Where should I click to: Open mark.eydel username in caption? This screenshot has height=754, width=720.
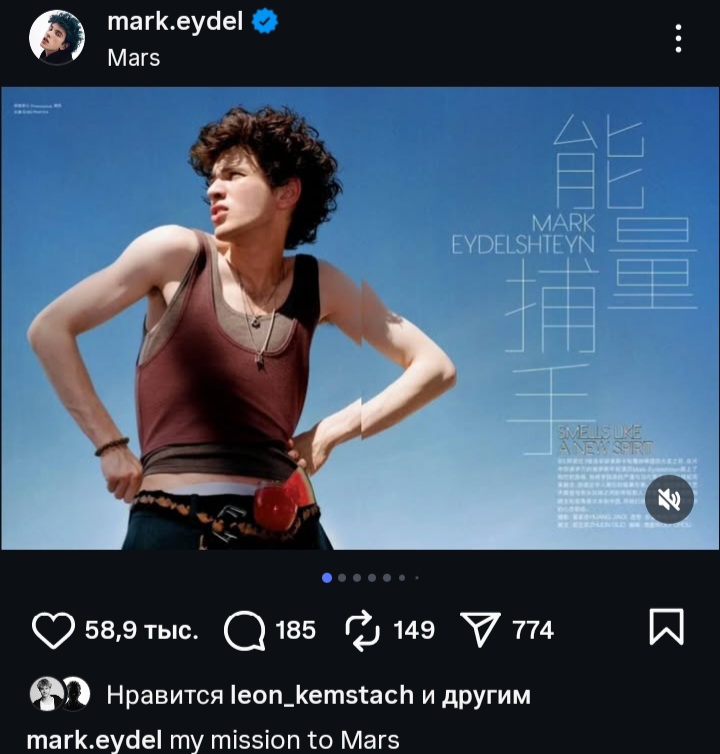tap(94, 740)
